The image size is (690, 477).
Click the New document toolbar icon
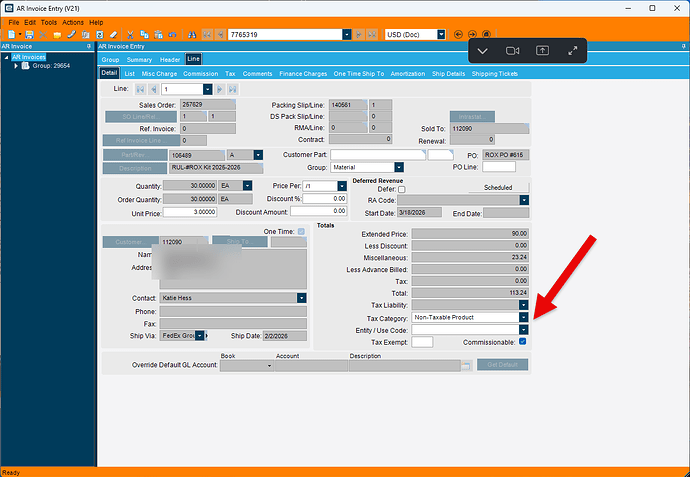[x=12, y=34]
